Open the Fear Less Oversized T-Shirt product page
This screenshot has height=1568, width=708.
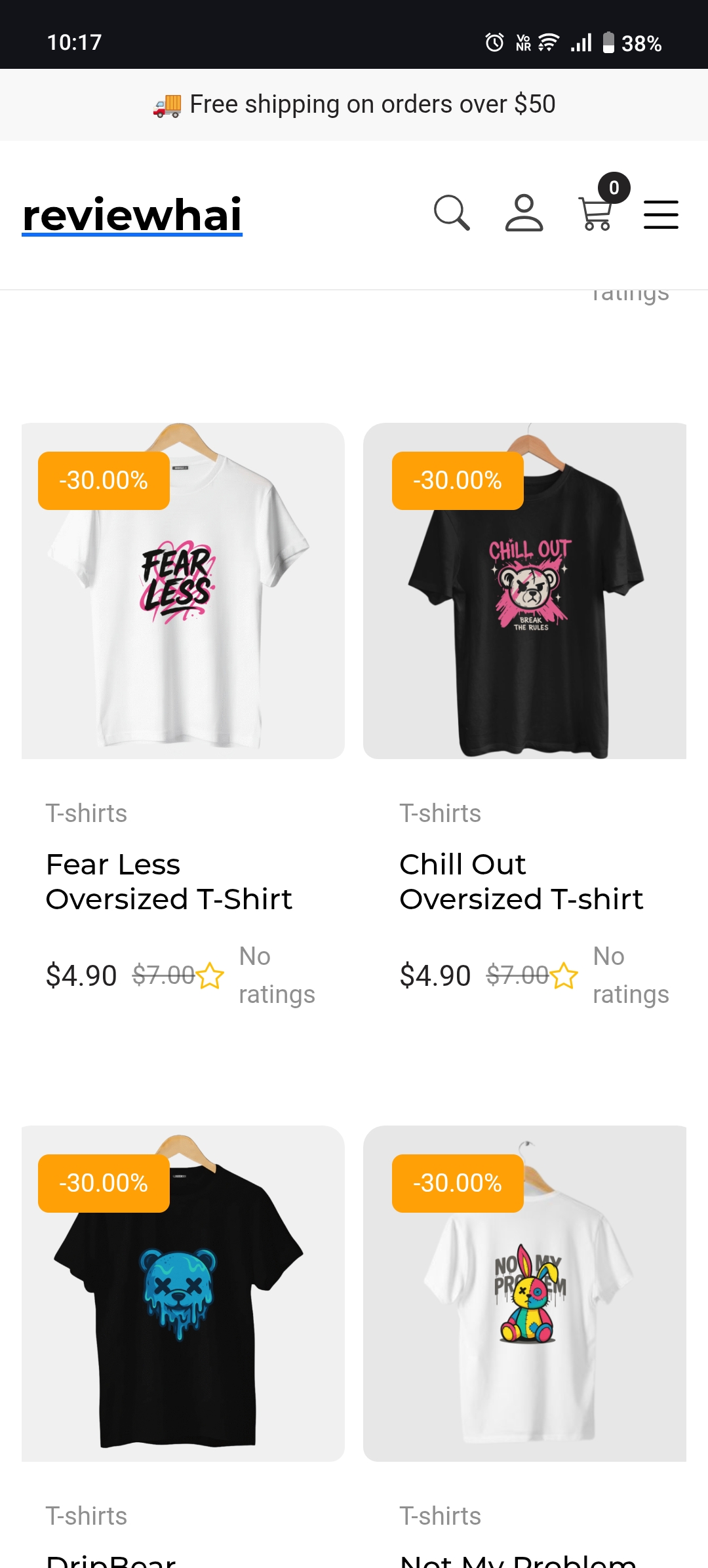(168, 882)
